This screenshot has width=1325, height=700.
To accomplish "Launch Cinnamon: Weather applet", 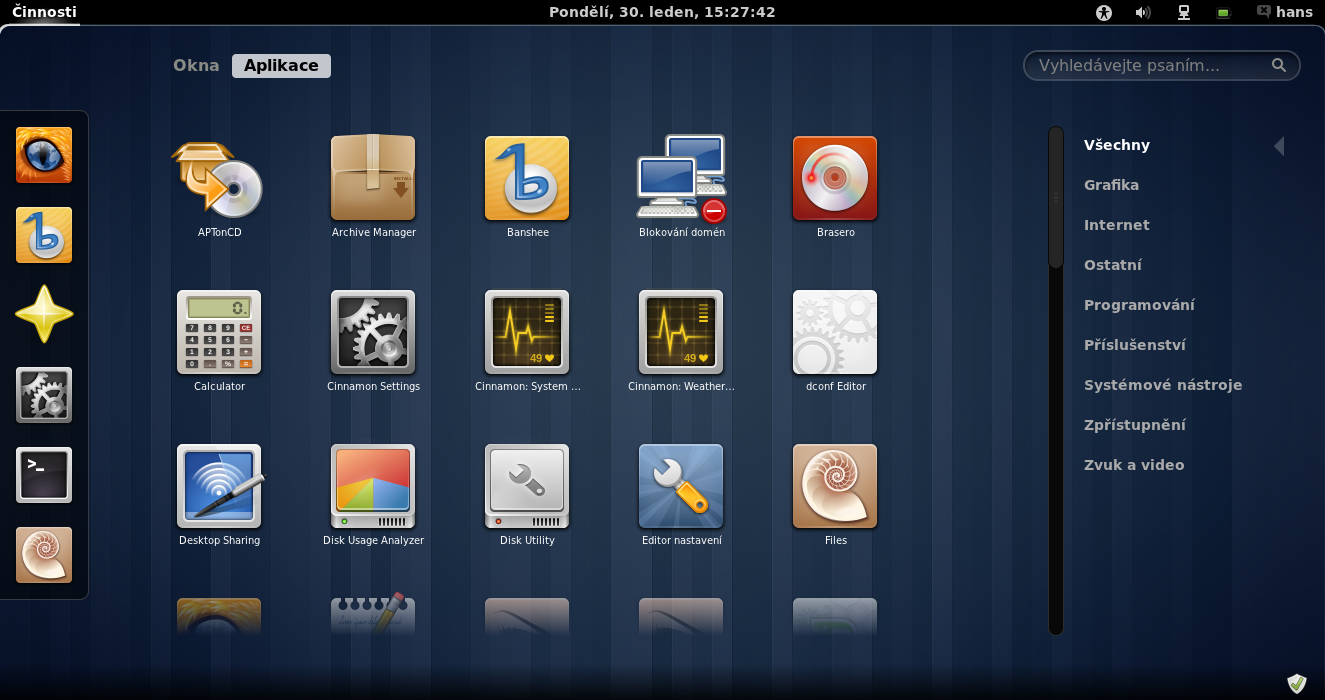I will point(681,341).
